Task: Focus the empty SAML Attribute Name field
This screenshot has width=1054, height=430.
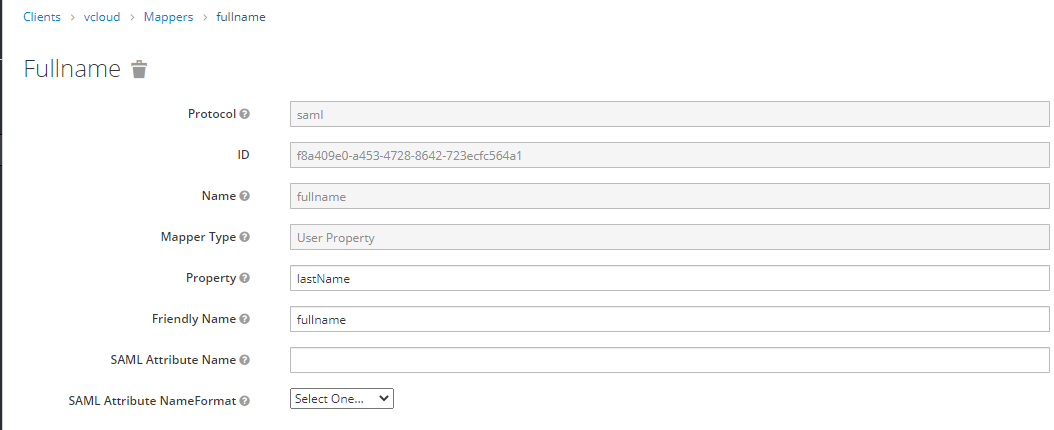Action: tap(669, 360)
